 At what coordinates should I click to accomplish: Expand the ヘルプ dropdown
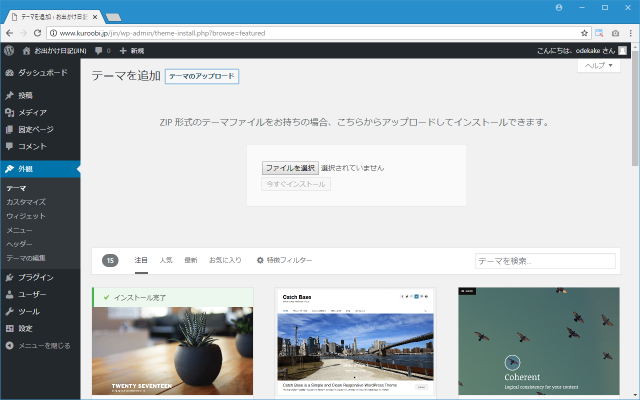(x=599, y=66)
